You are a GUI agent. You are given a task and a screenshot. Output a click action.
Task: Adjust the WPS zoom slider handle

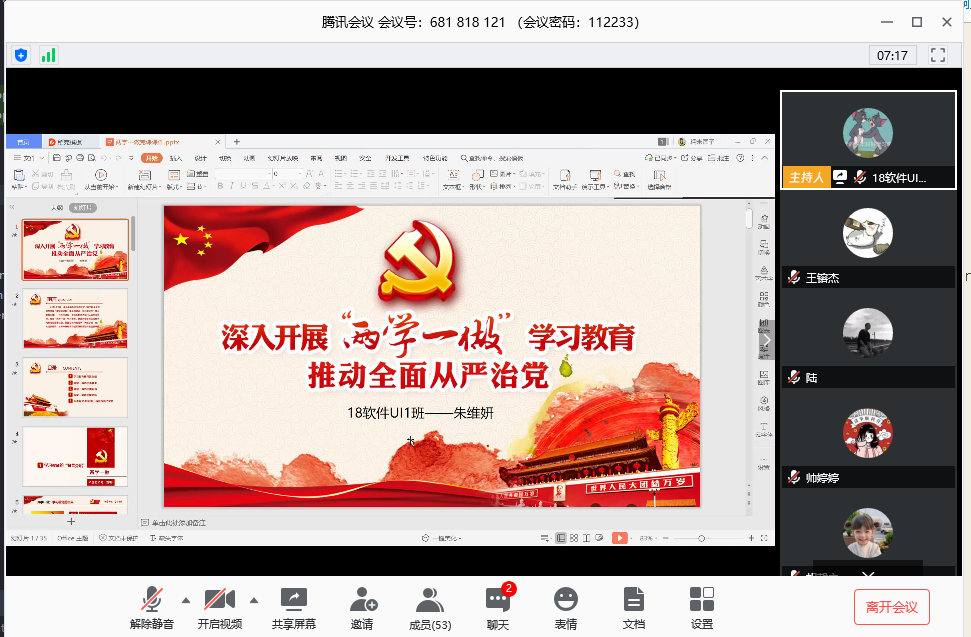pos(701,538)
